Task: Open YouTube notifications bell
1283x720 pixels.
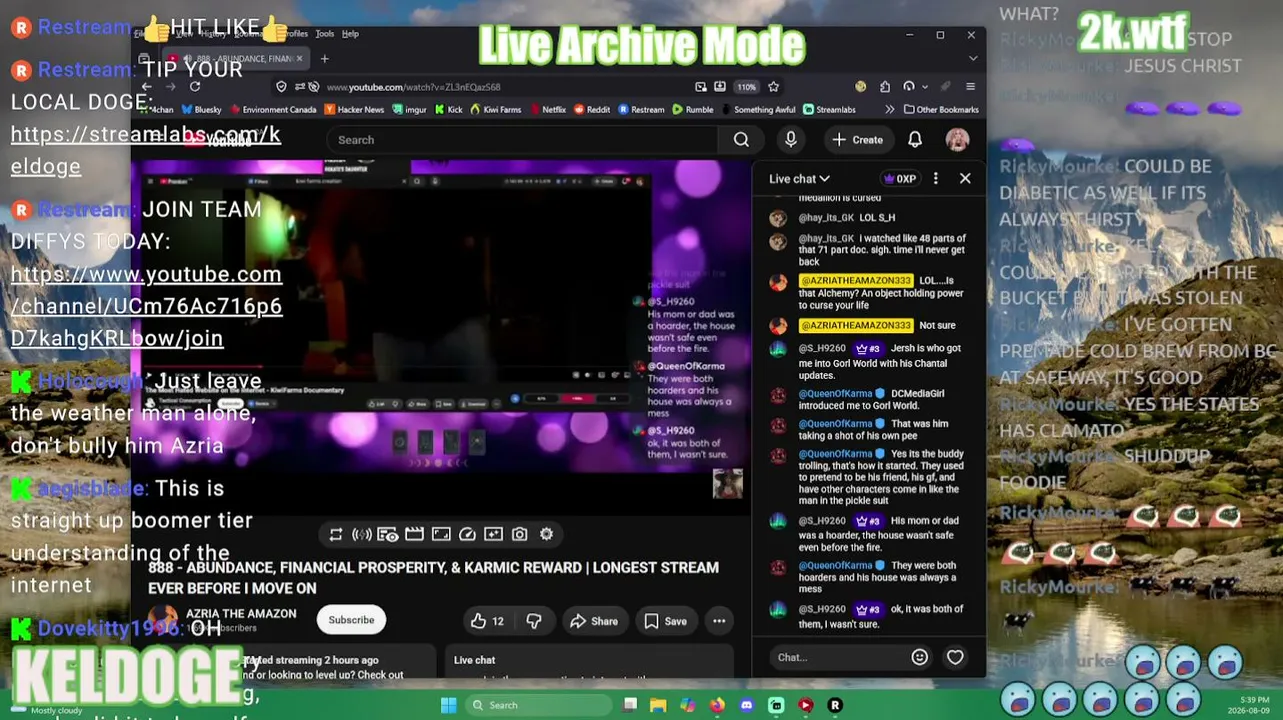Action: point(915,140)
